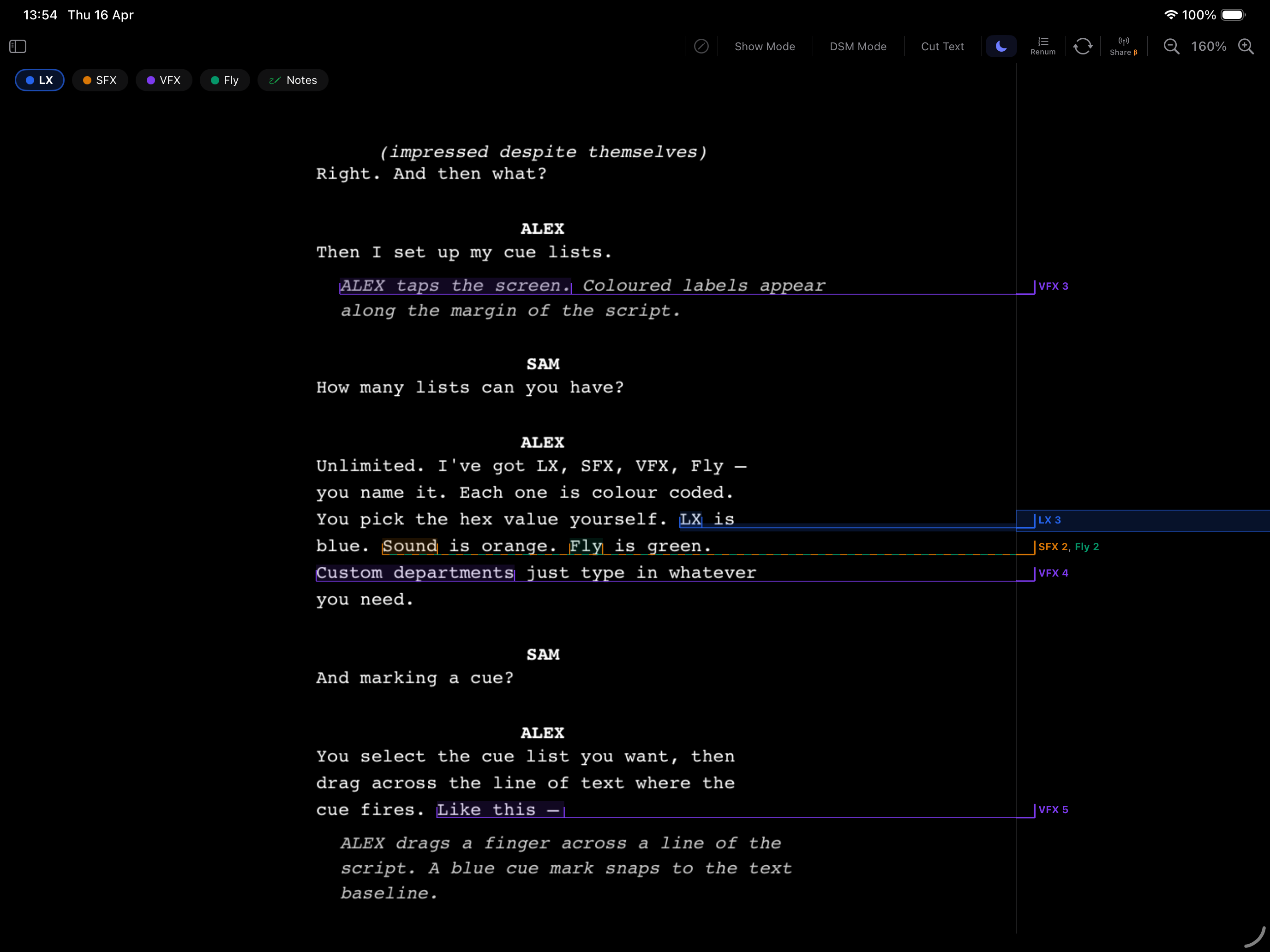Select the LX 3 cue marker
Image resolution: width=1270 pixels, height=952 pixels.
click(x=1049, y=520)
